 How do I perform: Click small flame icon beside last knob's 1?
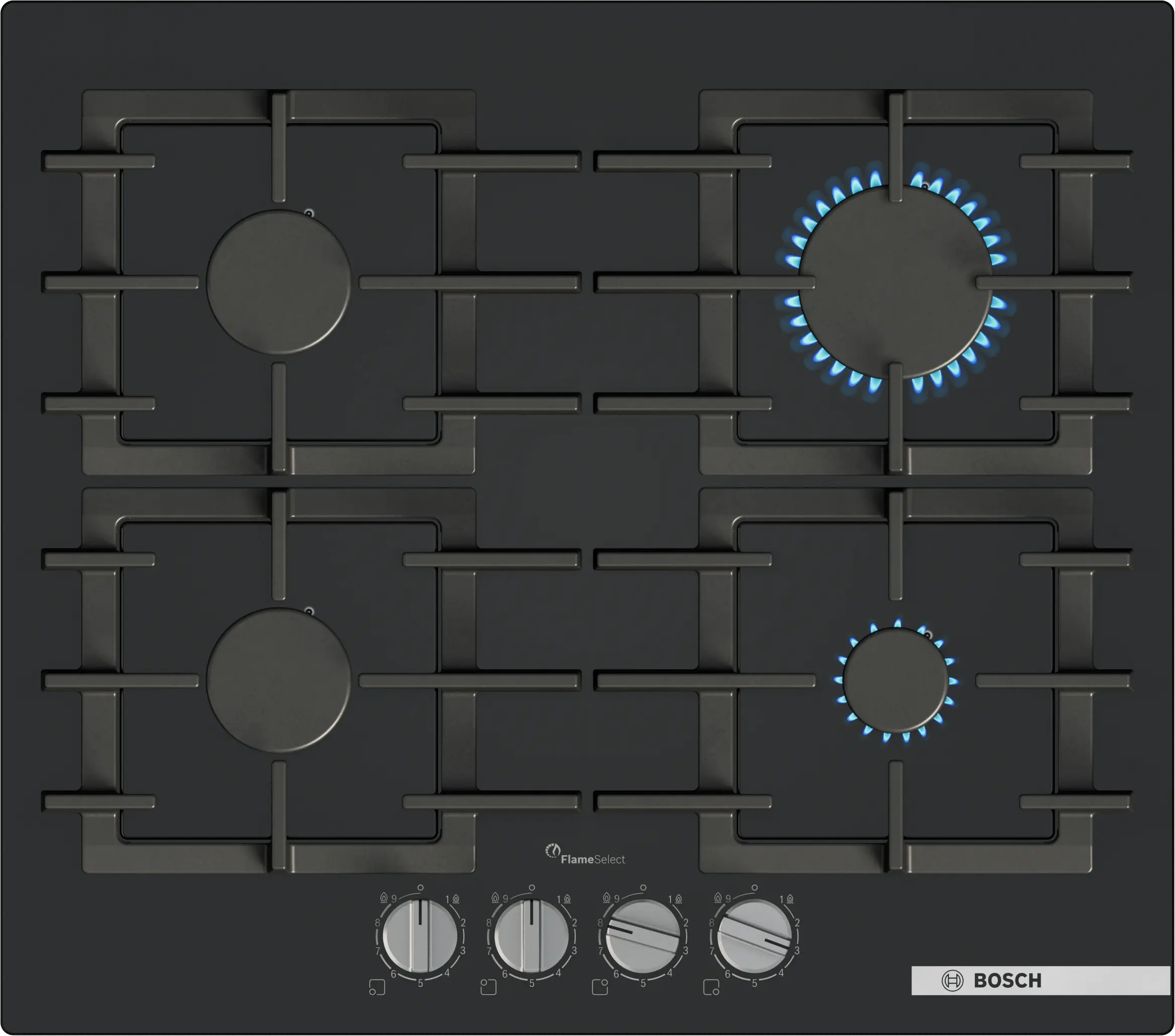click(790, 899)
